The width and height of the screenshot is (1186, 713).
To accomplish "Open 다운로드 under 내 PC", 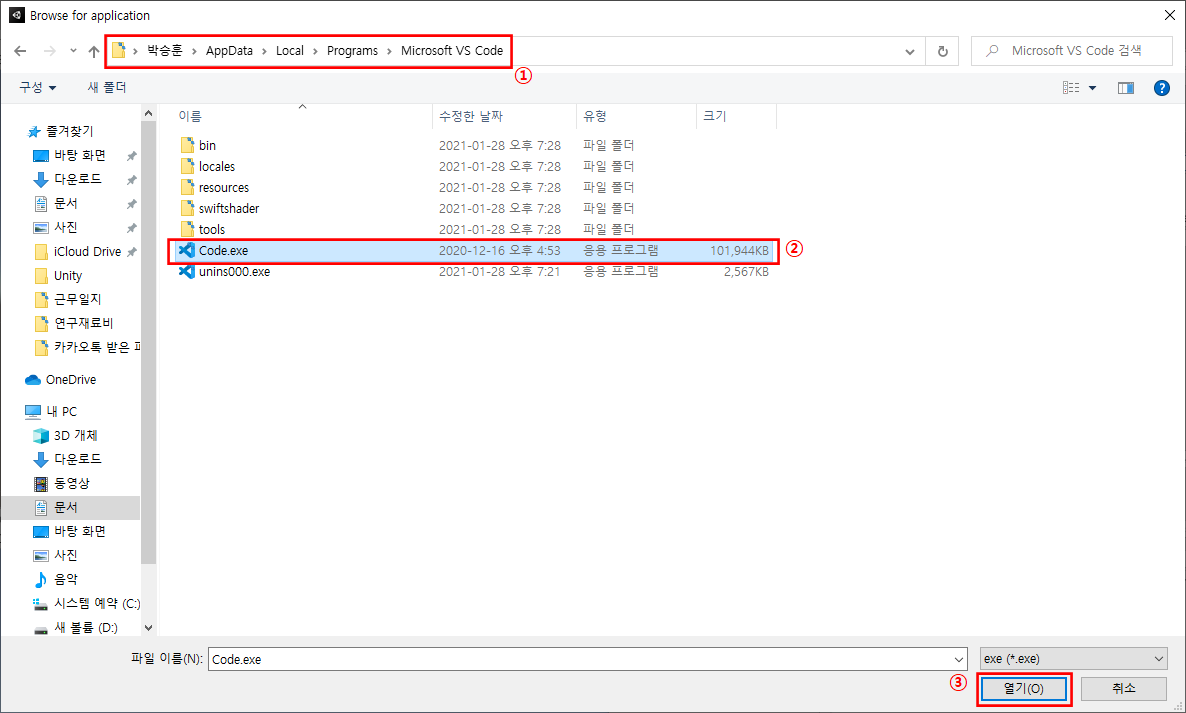I will [77, 459].
